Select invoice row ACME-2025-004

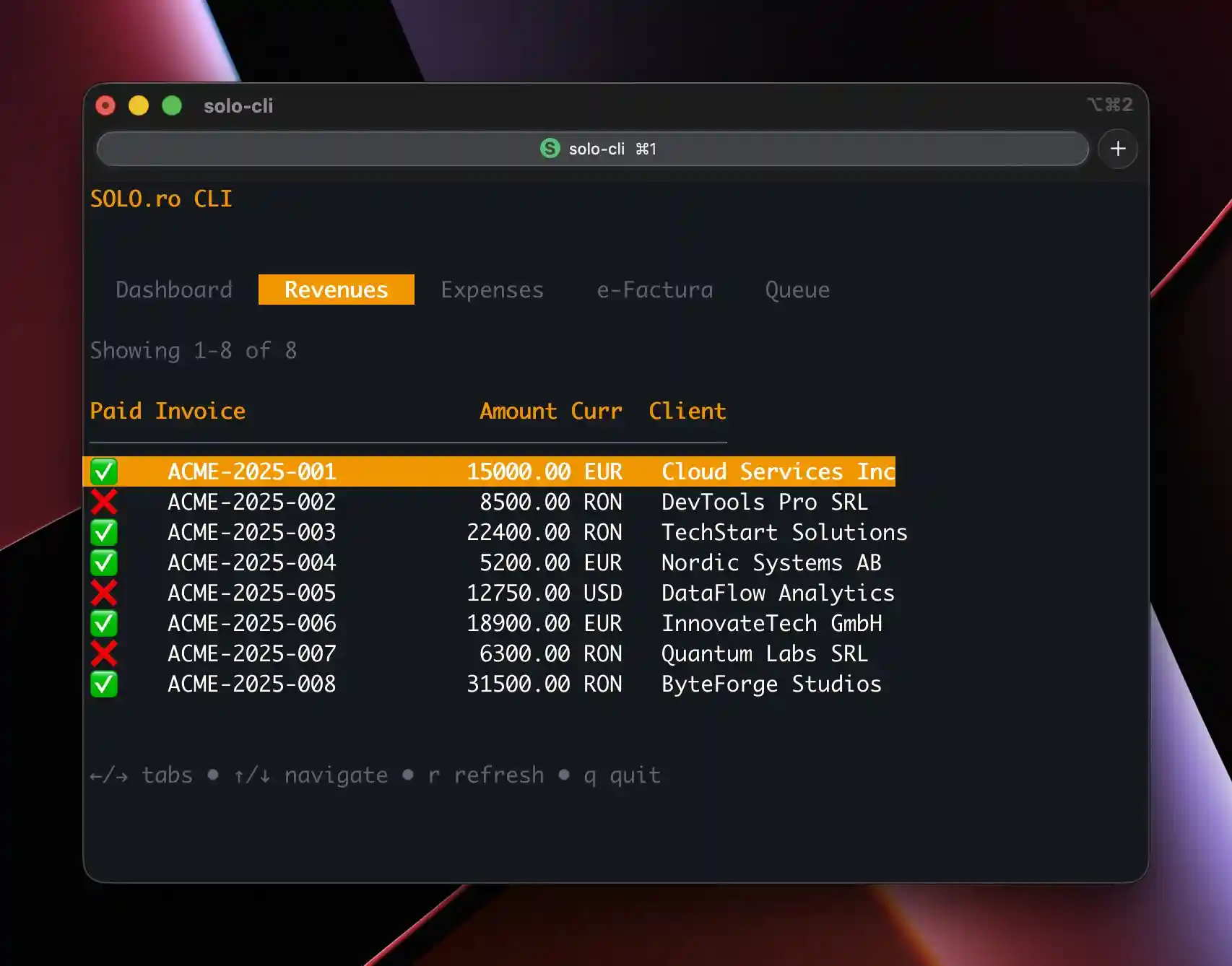tap(252, 562)
